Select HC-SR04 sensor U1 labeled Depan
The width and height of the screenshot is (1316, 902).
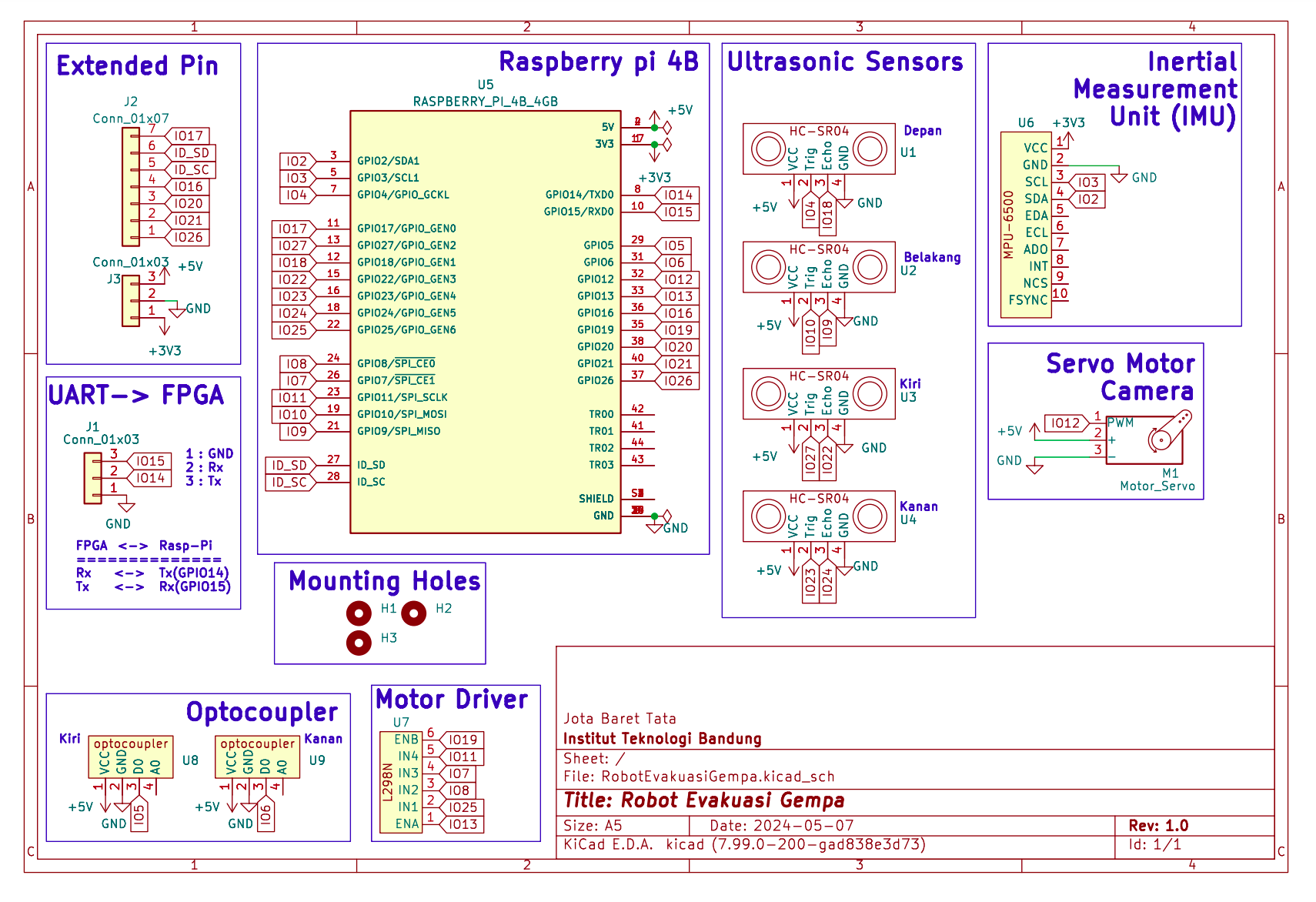tap(819, 149)
